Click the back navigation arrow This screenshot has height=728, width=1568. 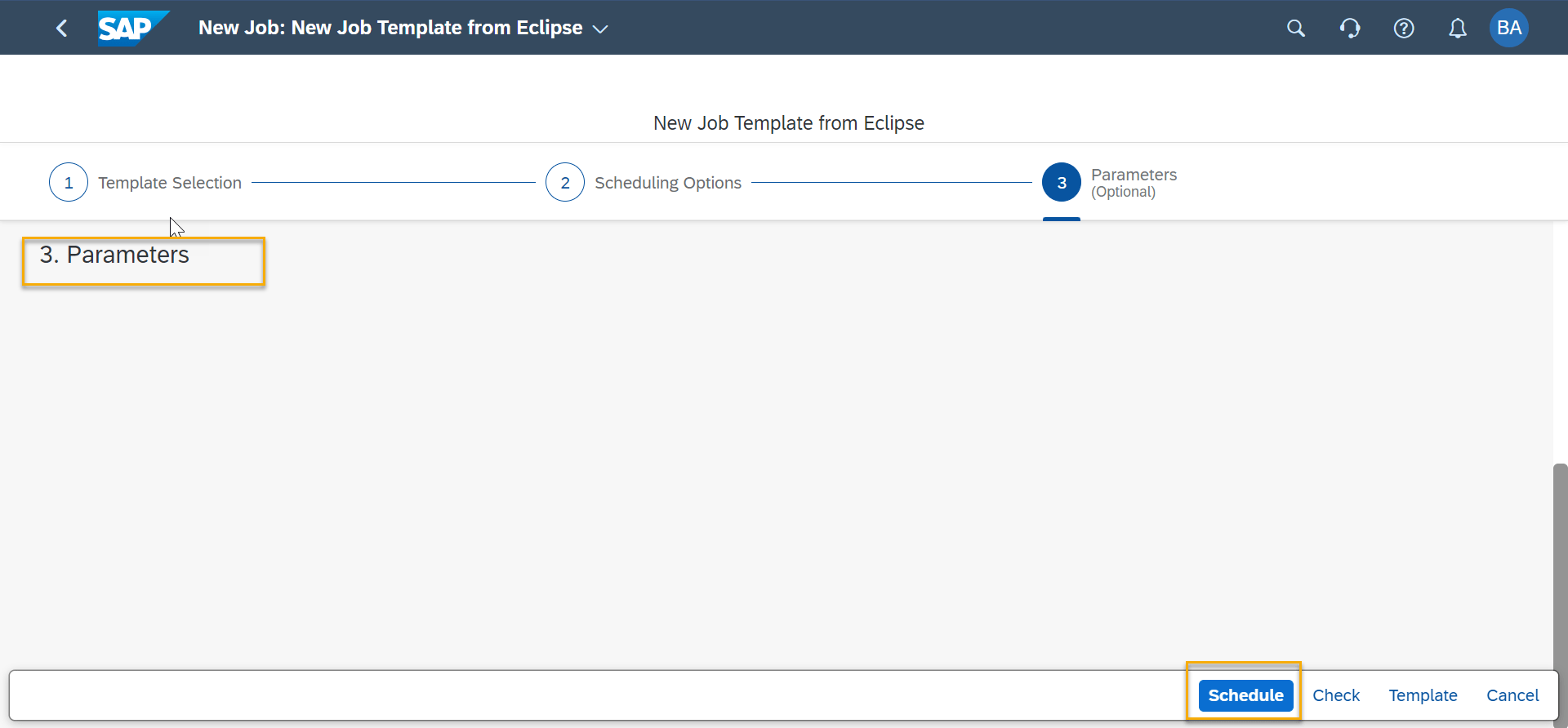point(62,27)
